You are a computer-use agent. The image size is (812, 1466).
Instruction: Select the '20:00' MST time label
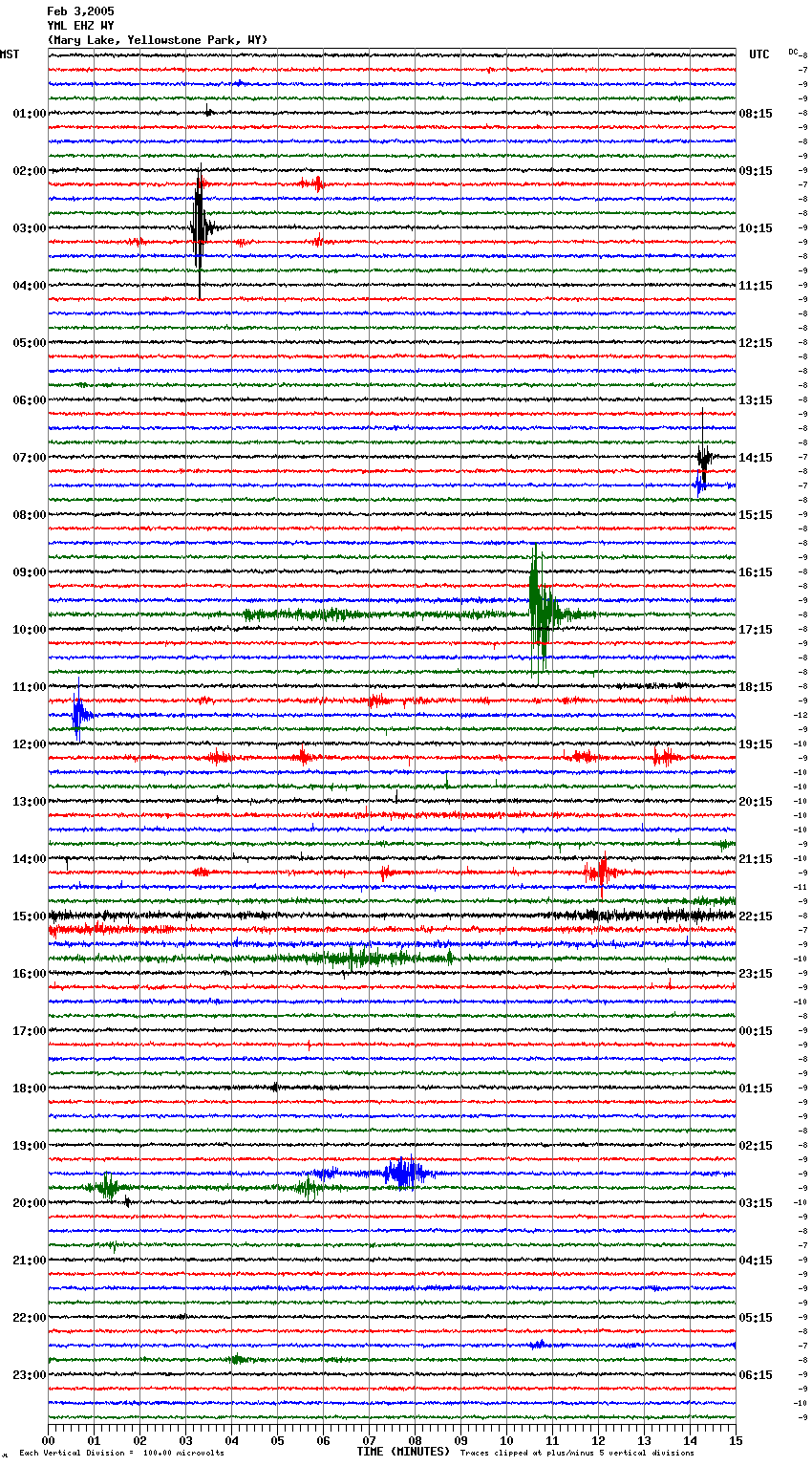[x=30, y=1203]
